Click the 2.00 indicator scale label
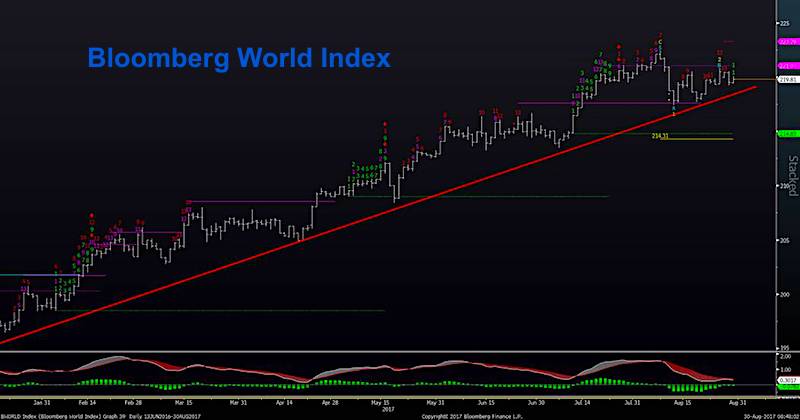This screenshot has height=420, width=800. click(786, 356)
